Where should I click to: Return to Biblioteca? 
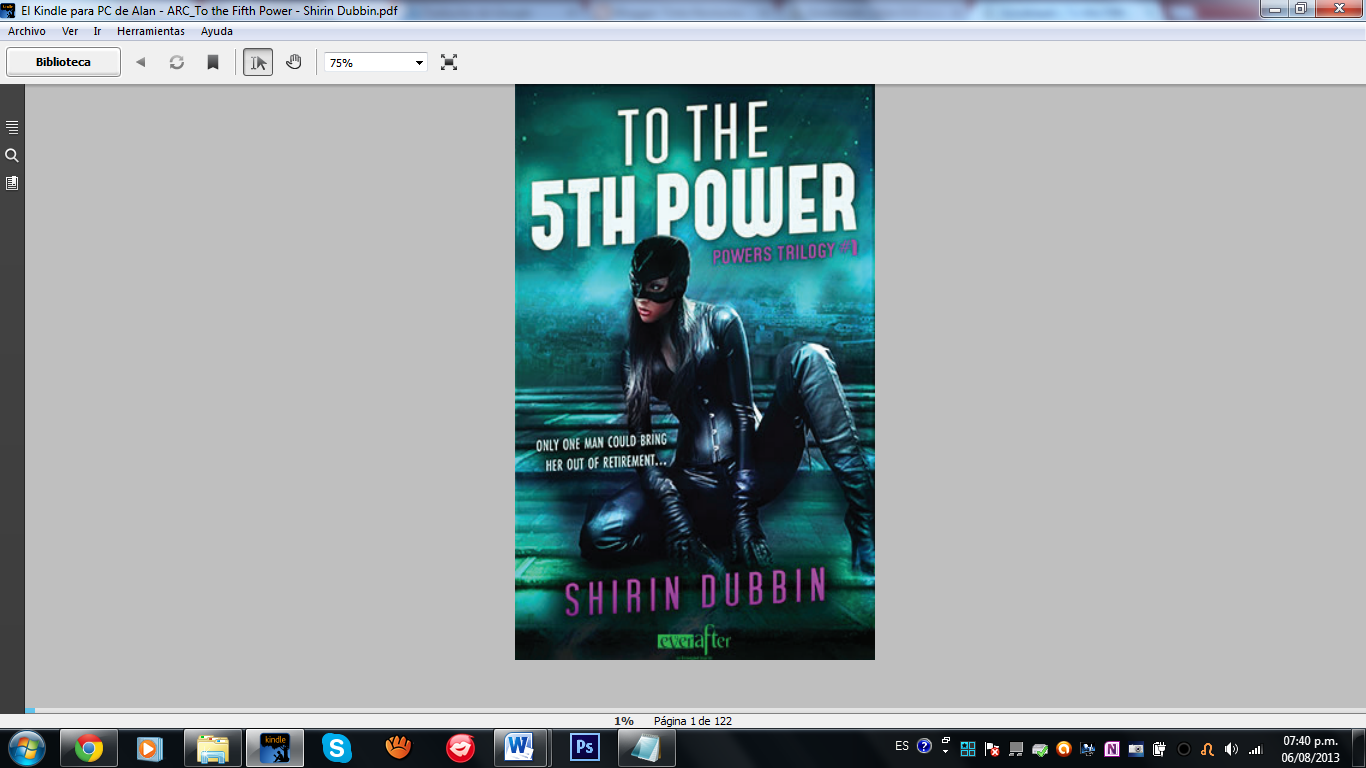coord(63,62)
